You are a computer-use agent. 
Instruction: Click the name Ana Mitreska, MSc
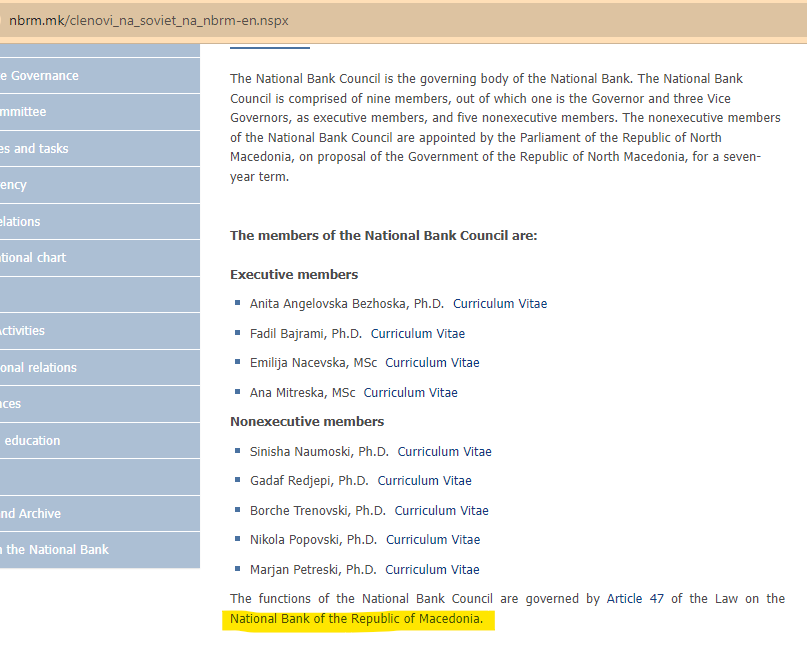click(303, 393)
